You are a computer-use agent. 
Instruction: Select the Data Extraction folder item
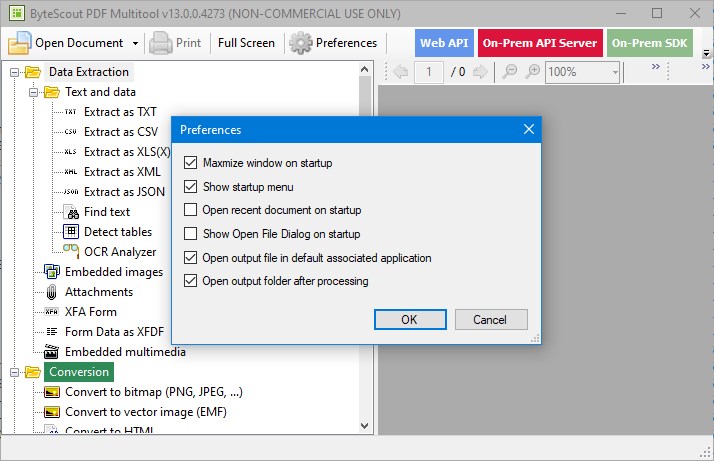tap(89, 72)
